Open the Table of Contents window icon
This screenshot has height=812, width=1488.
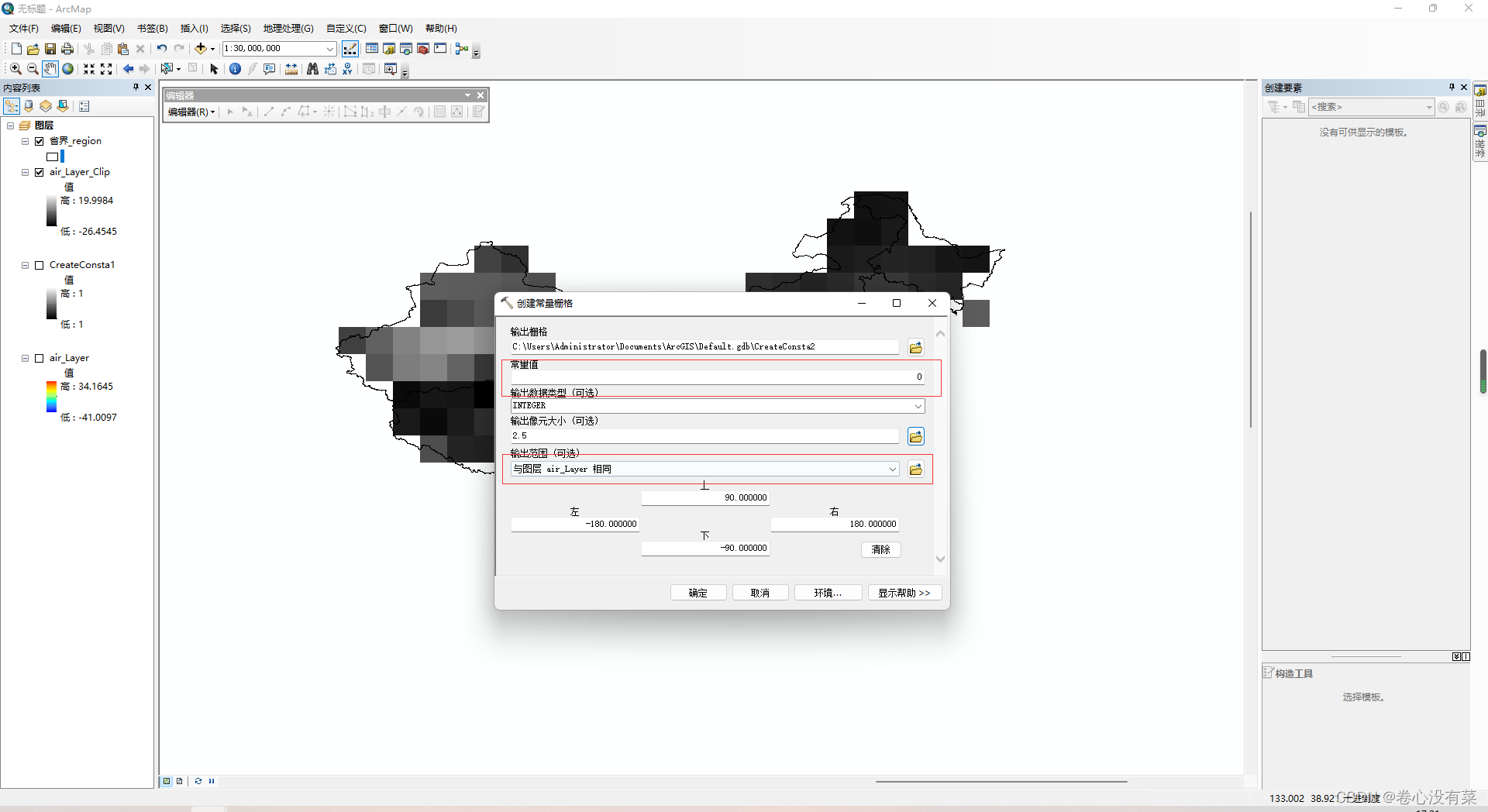coord(372,49)
